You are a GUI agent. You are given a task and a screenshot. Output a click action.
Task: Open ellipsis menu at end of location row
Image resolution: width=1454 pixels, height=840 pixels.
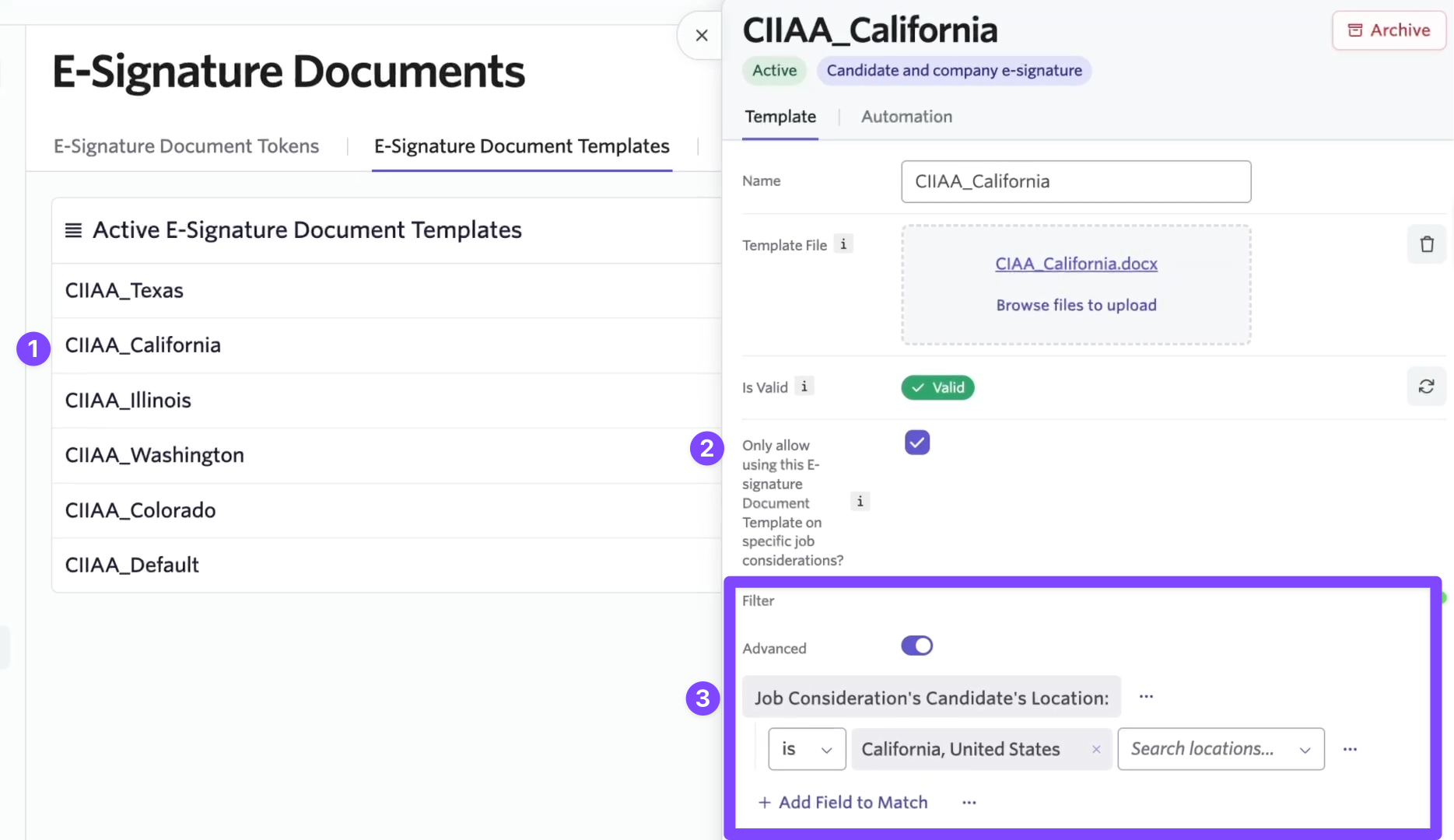pos(1350,749)
